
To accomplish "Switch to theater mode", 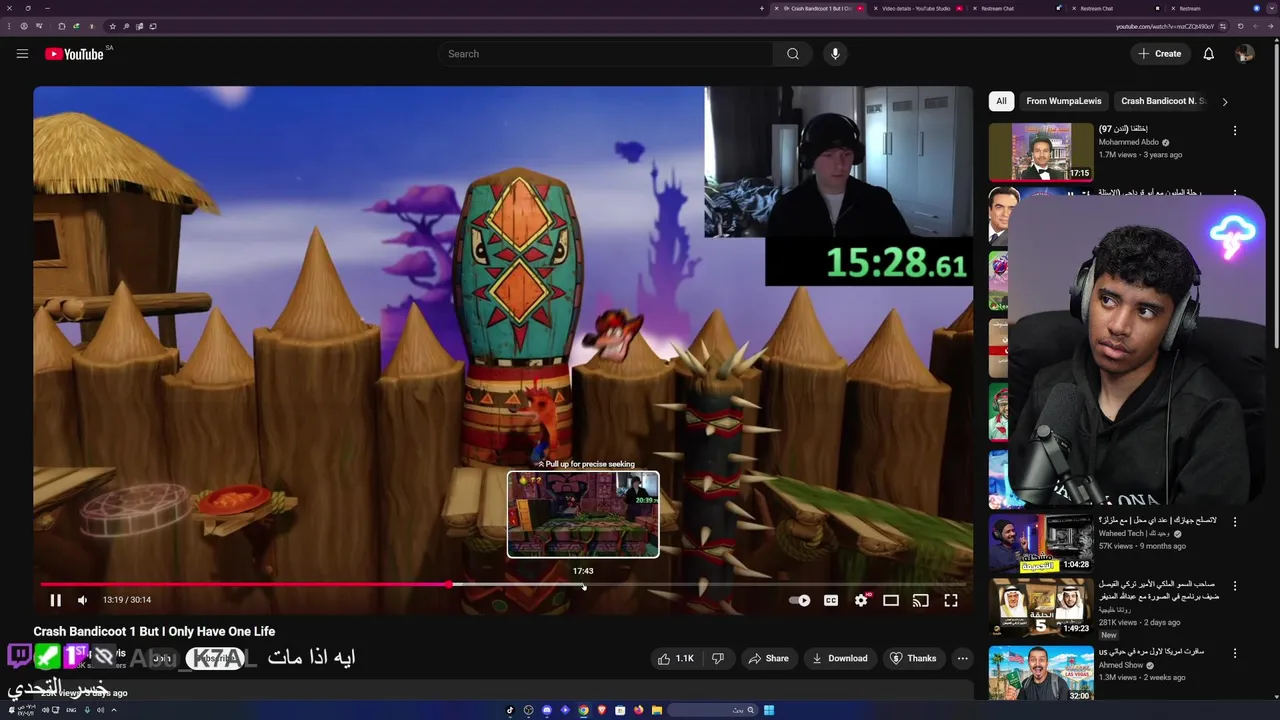I will (x=890, y=600).
